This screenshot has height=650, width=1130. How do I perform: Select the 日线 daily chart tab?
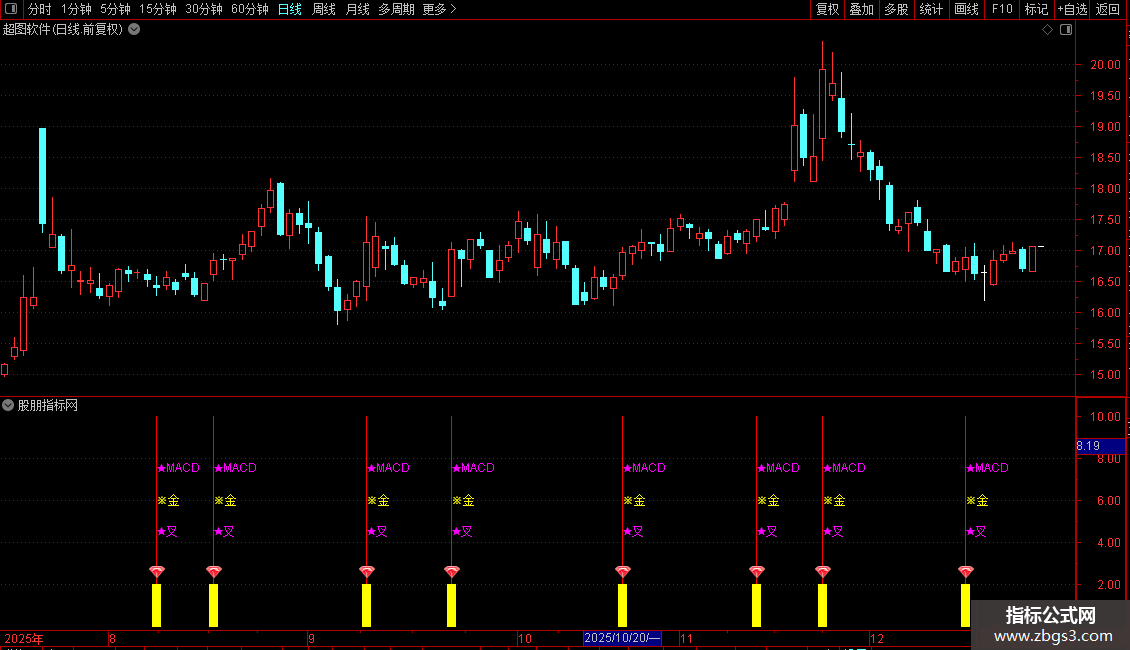[290, 9]
